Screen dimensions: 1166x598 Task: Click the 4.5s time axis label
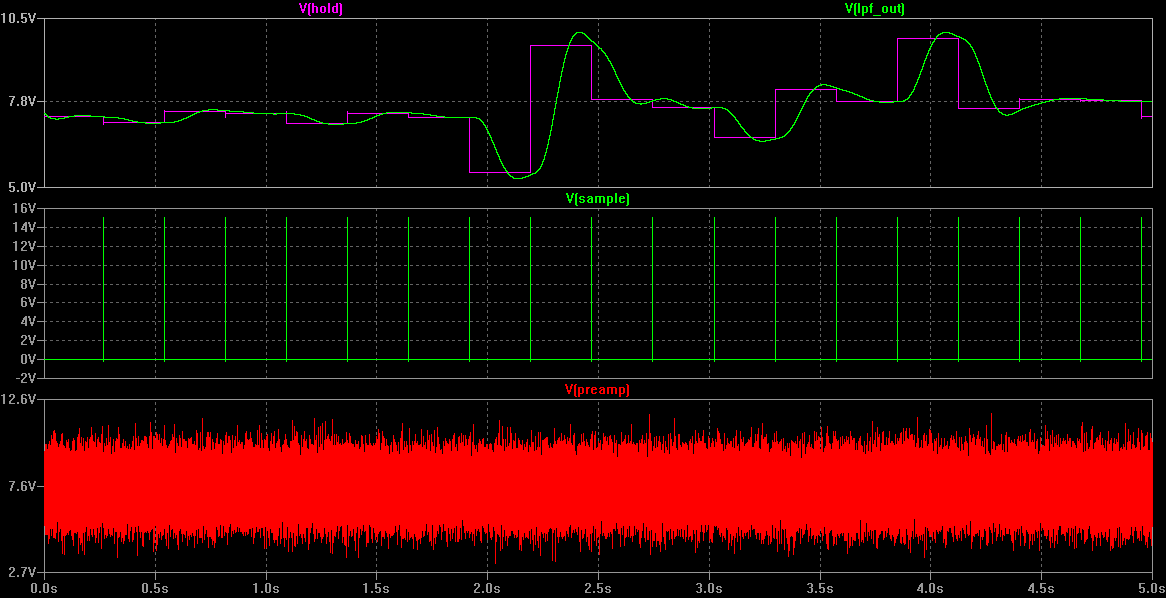point(1042,588)
